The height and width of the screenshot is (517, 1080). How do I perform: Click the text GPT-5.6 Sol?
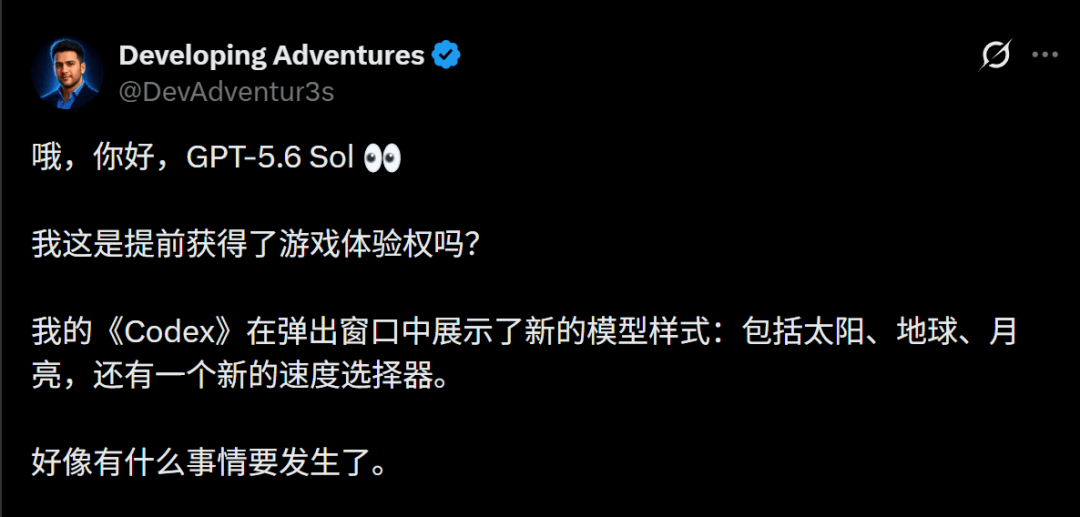[270, 159]
